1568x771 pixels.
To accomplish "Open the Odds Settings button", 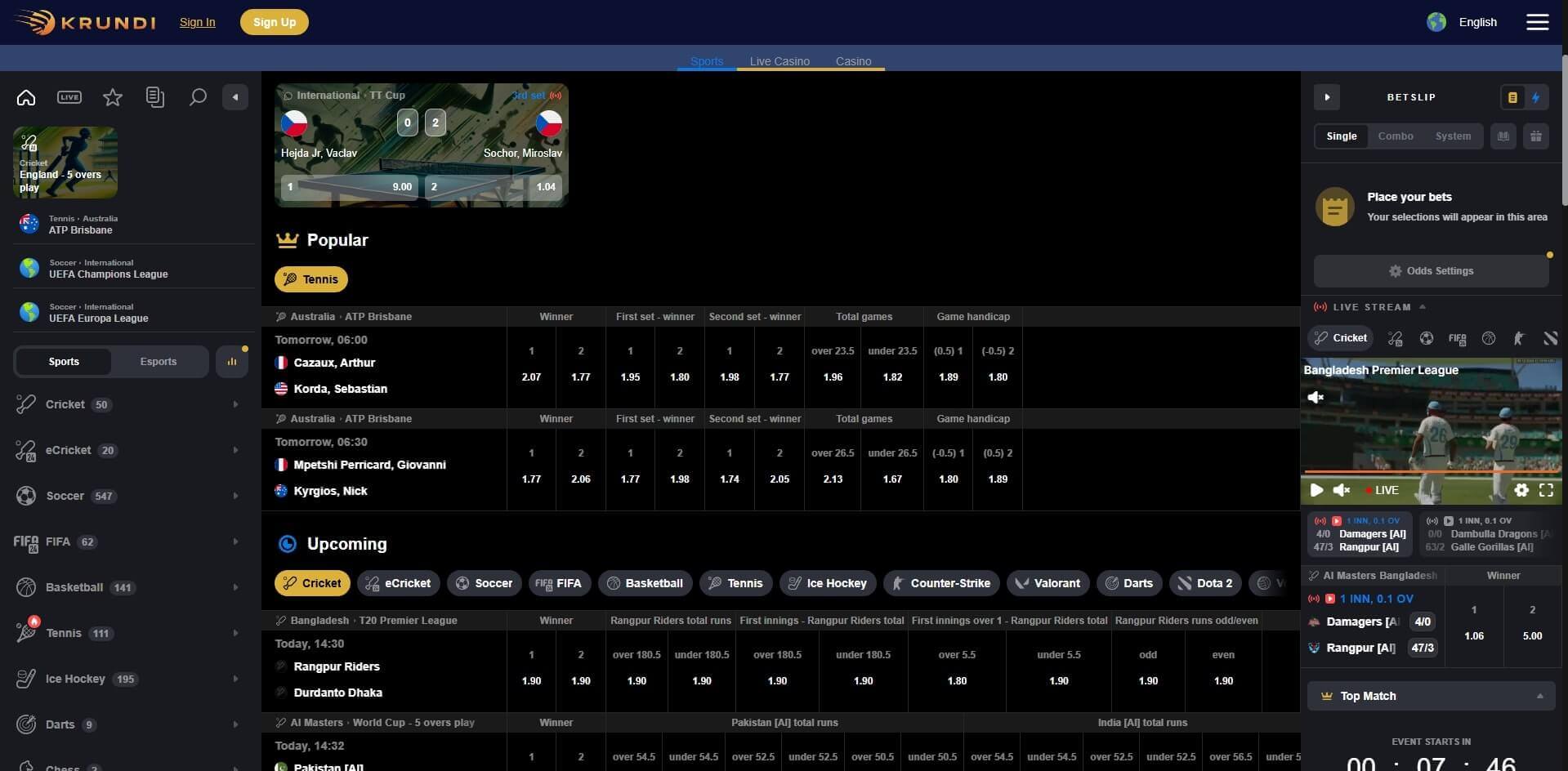I will (1431, 271).
